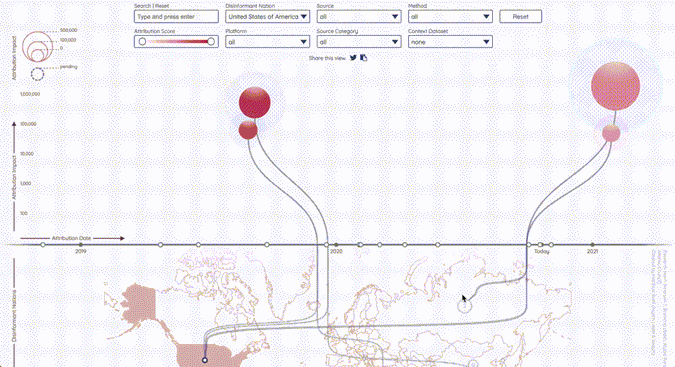675x367 pixels.
Task: Open the Source dropdown
Action: [359, 17]
